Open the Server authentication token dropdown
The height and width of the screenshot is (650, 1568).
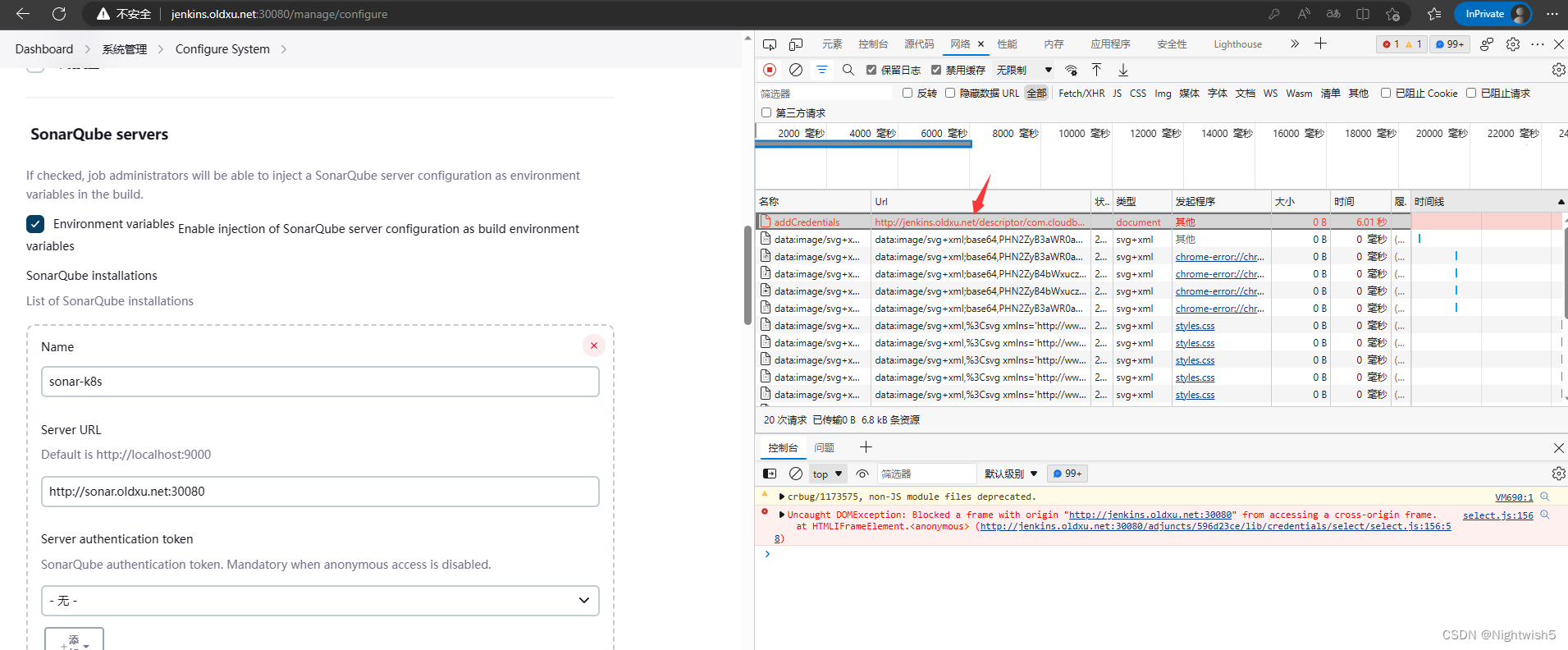pyautogui.click(x=320, y=601)
